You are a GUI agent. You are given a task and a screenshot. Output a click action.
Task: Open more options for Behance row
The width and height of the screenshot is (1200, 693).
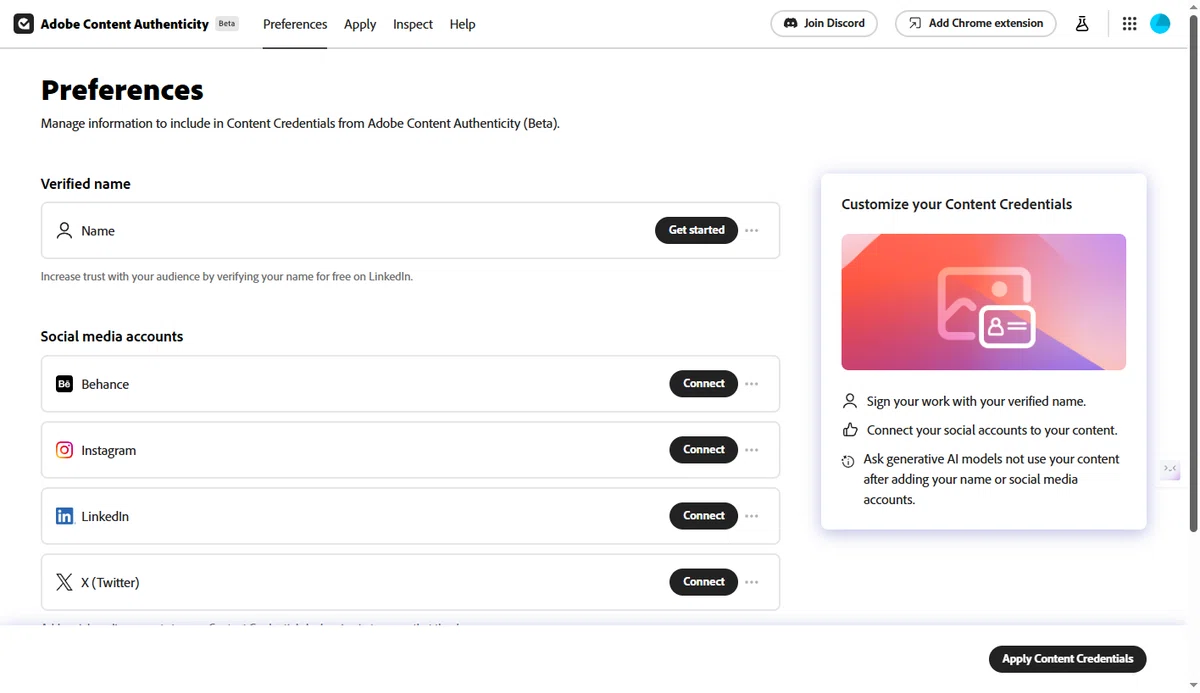click(752, 384)
